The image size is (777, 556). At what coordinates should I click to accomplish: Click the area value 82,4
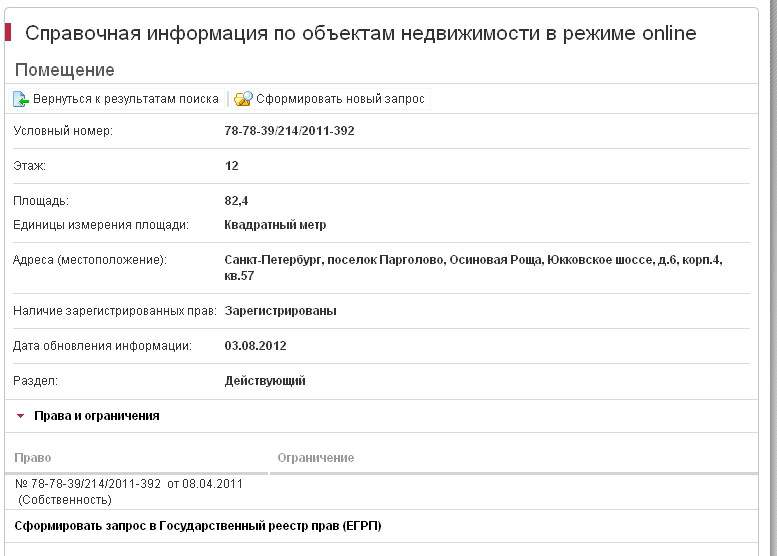click(x=237, y=201)
